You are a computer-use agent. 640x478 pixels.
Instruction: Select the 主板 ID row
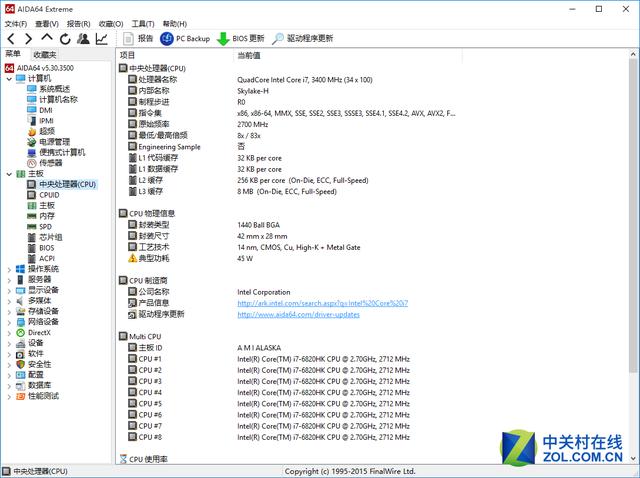point(204,348)
